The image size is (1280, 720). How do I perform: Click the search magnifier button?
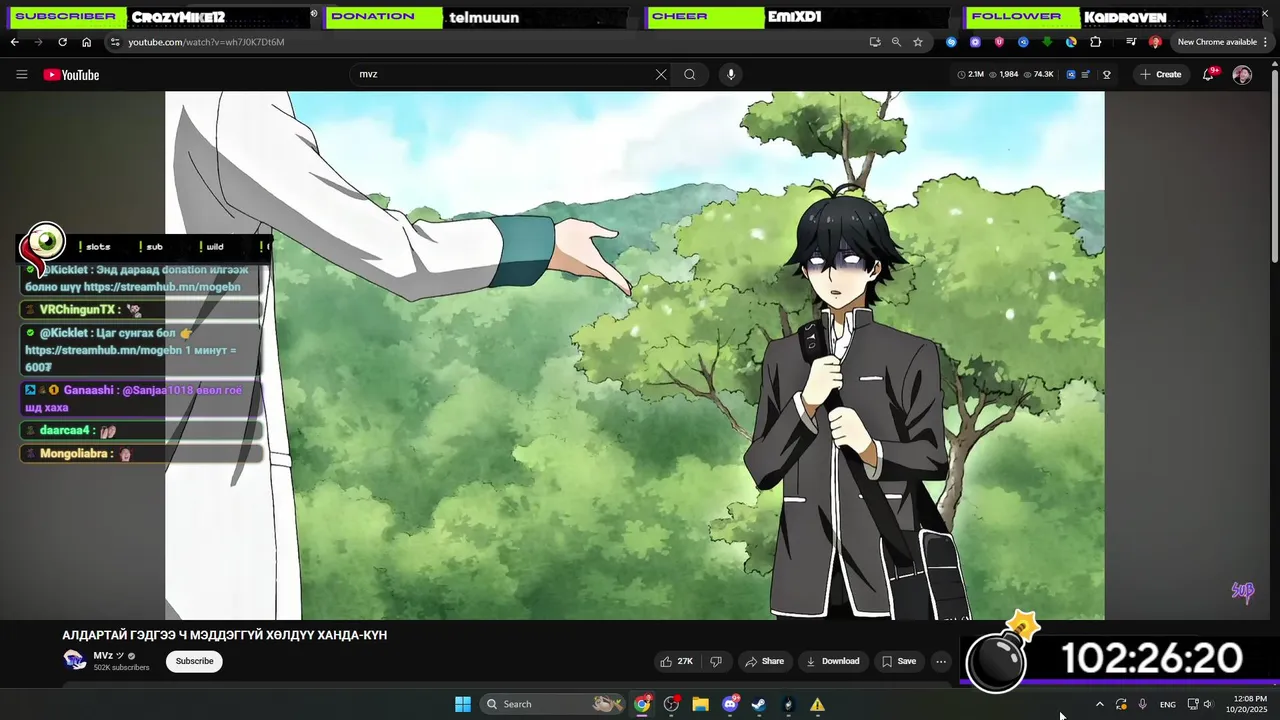point(690,75)
